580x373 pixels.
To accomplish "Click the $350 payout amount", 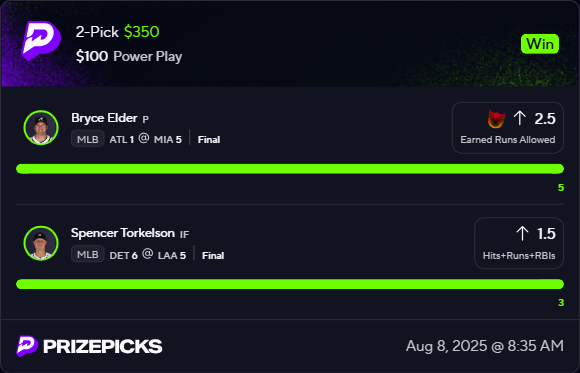I will [141, 32].
